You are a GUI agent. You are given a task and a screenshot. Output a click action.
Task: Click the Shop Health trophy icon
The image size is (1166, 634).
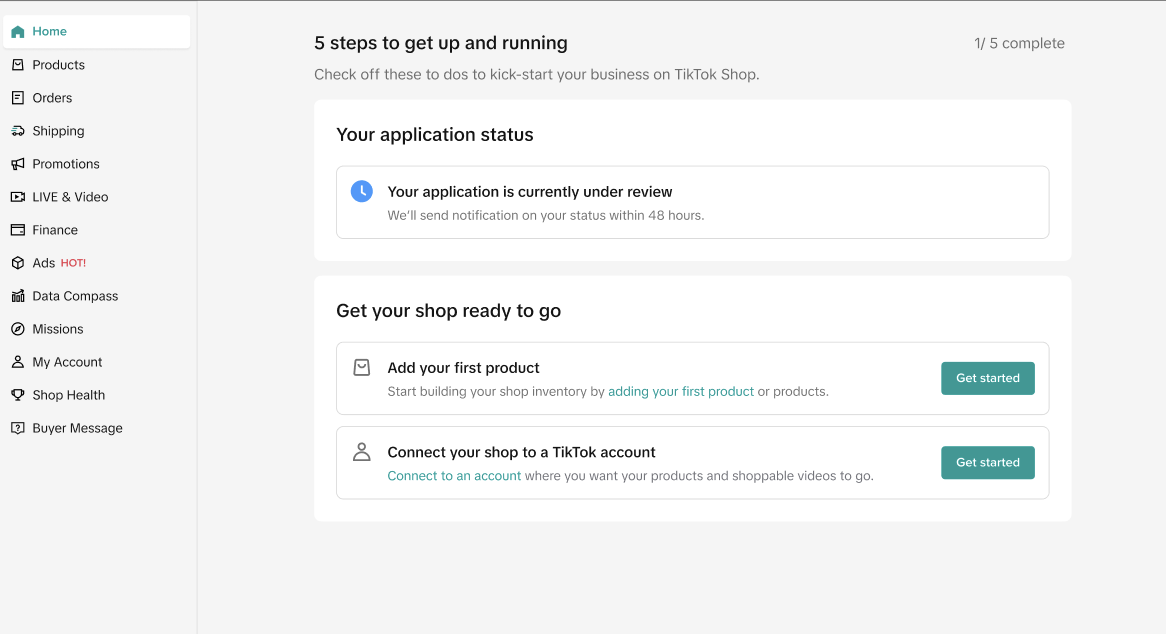tap(18, 395)
